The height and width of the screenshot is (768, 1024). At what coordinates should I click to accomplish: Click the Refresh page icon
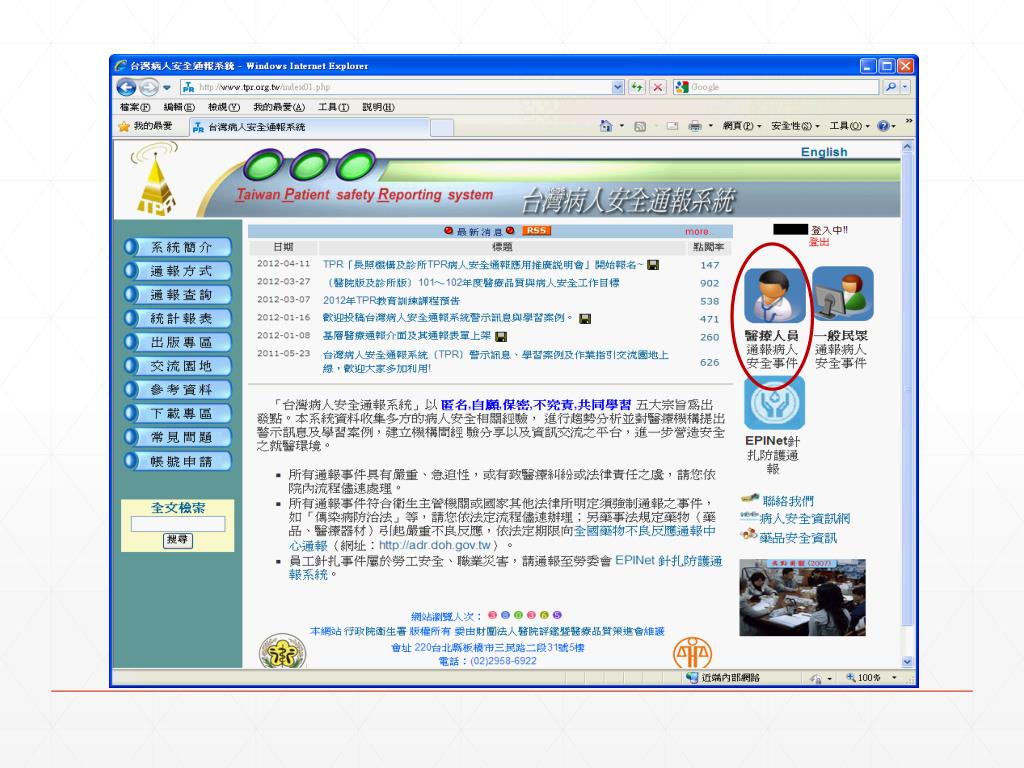(637, 87)
